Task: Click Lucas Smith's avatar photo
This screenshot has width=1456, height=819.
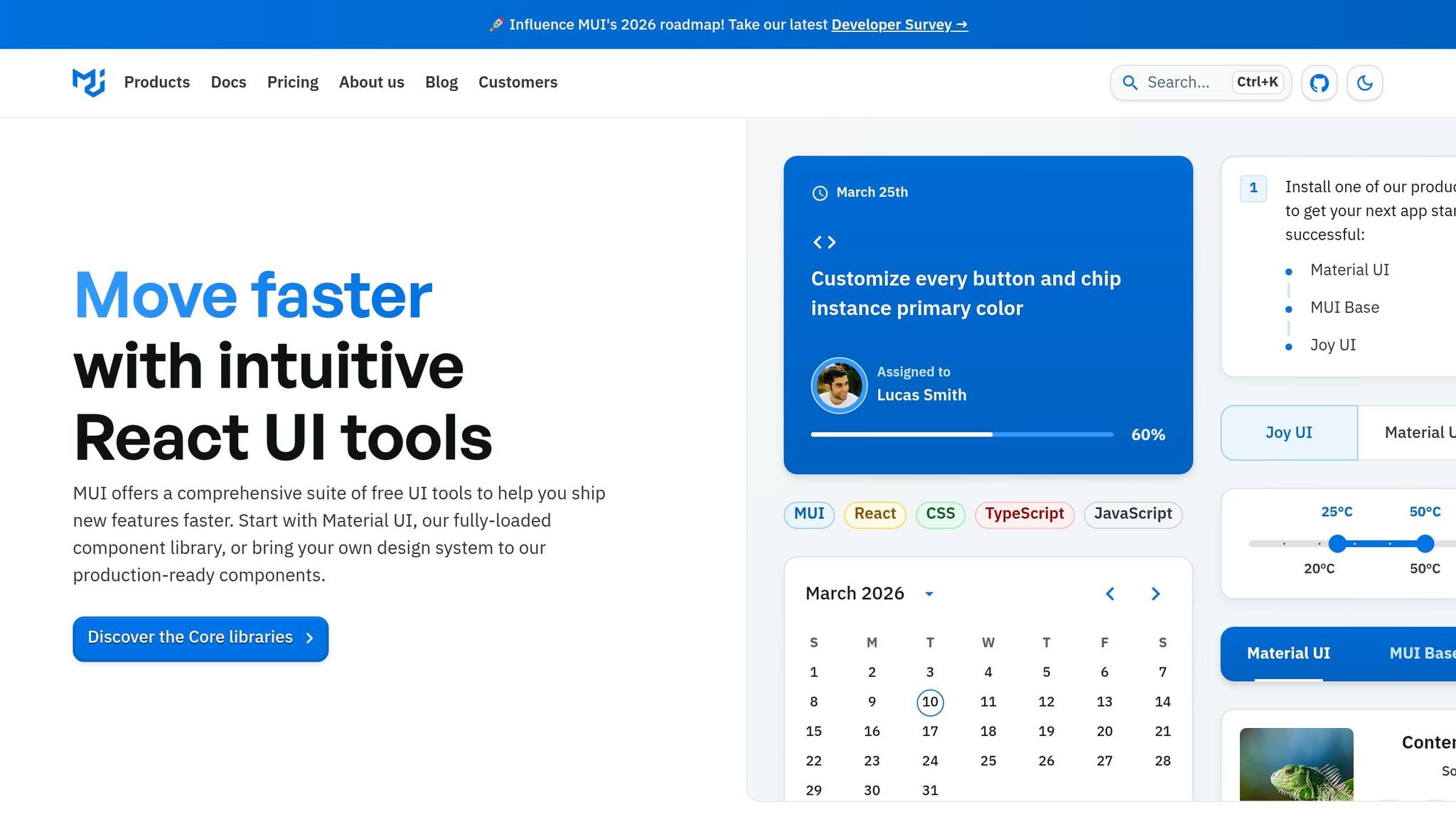Action: point(839,385)
